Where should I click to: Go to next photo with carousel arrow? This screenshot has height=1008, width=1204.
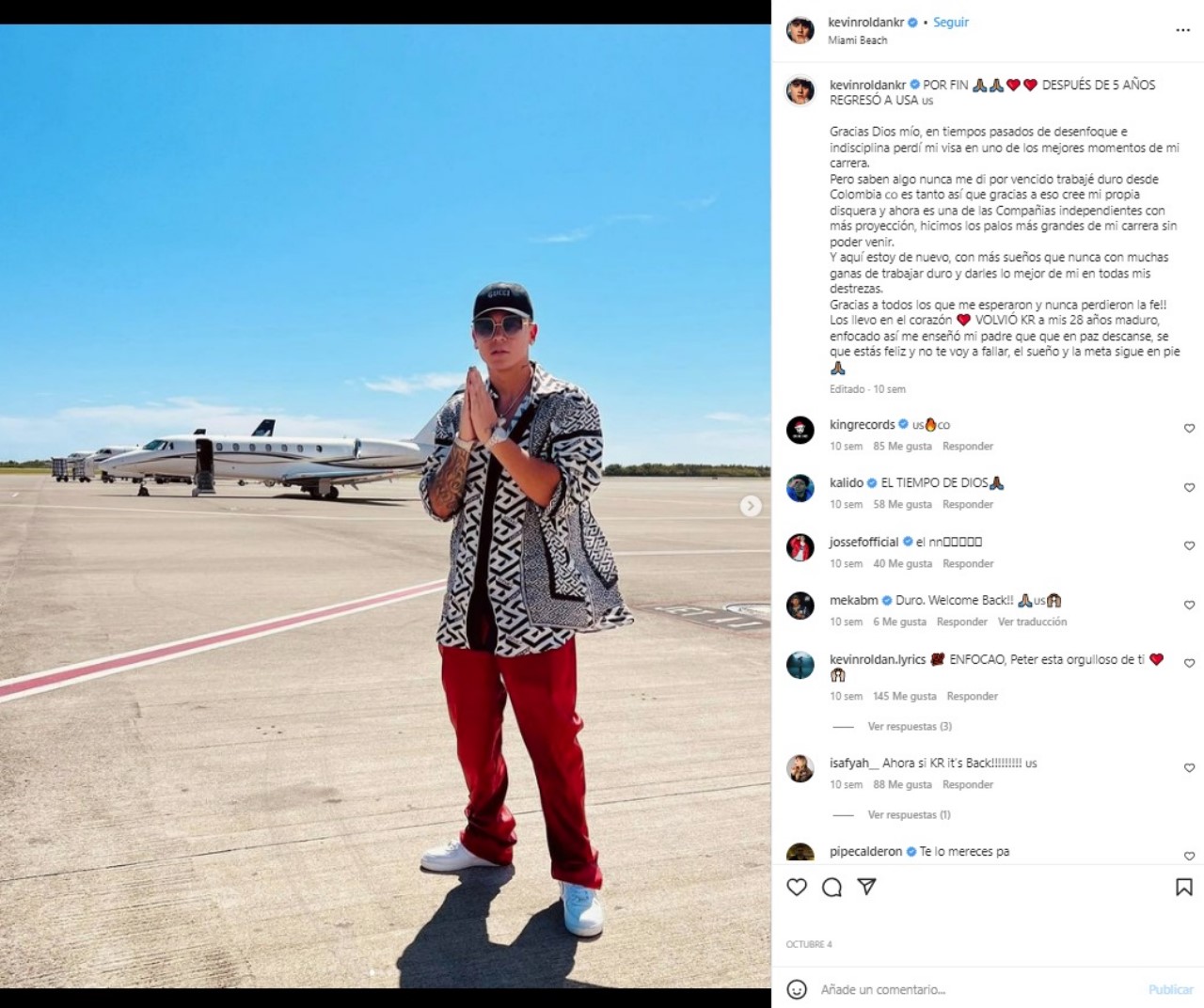point(751,506)
